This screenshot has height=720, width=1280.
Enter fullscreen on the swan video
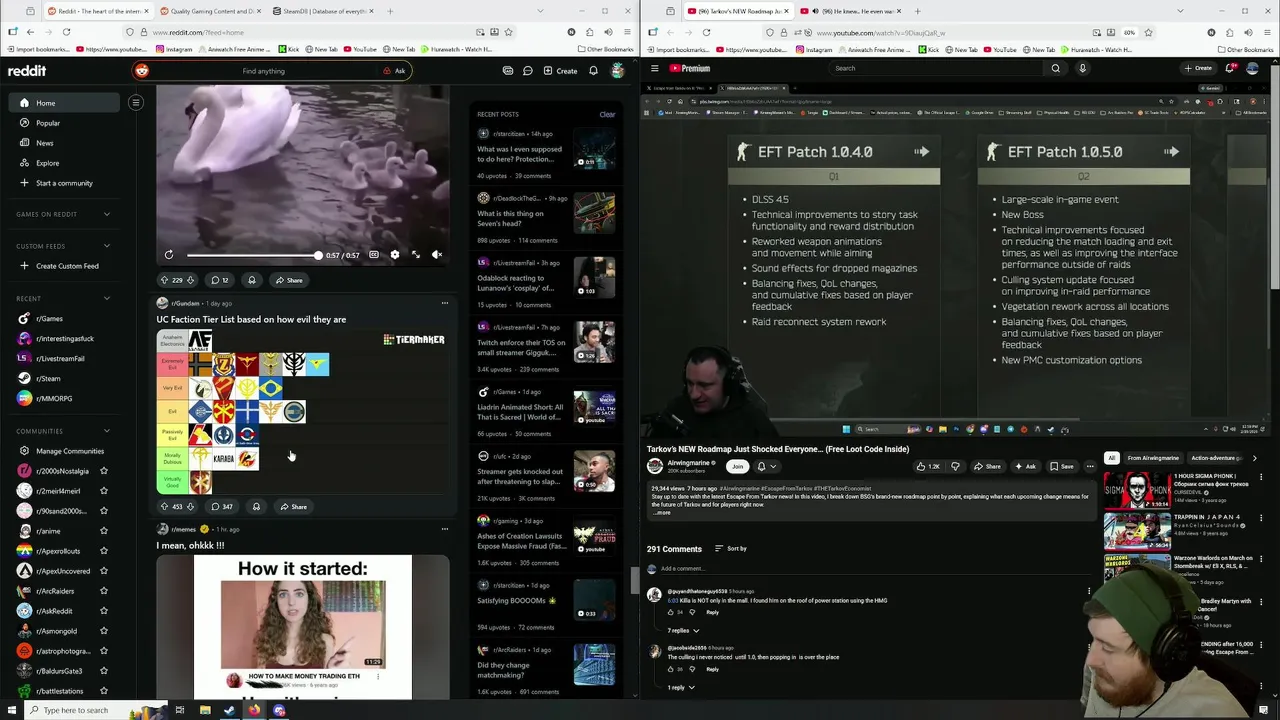[416, 255]
